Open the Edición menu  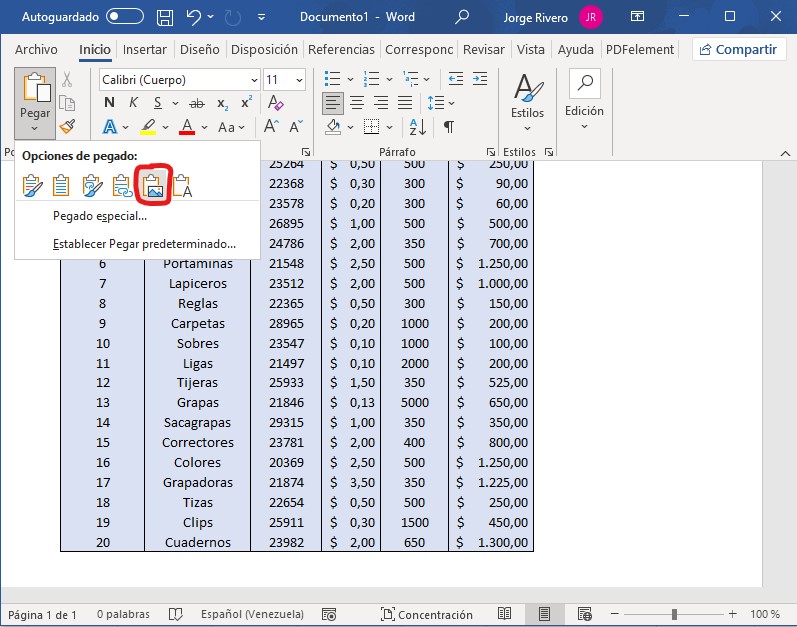[x=585, y=101]
